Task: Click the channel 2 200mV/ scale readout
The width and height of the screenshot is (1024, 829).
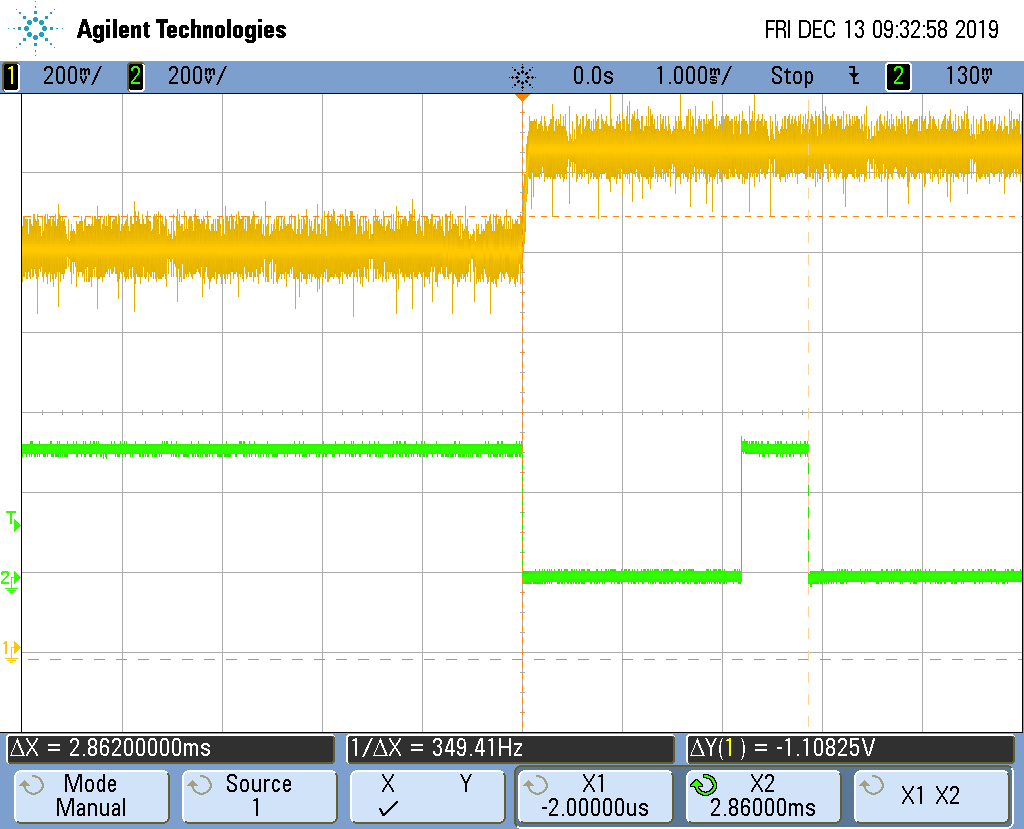Action: click(197, 76)
